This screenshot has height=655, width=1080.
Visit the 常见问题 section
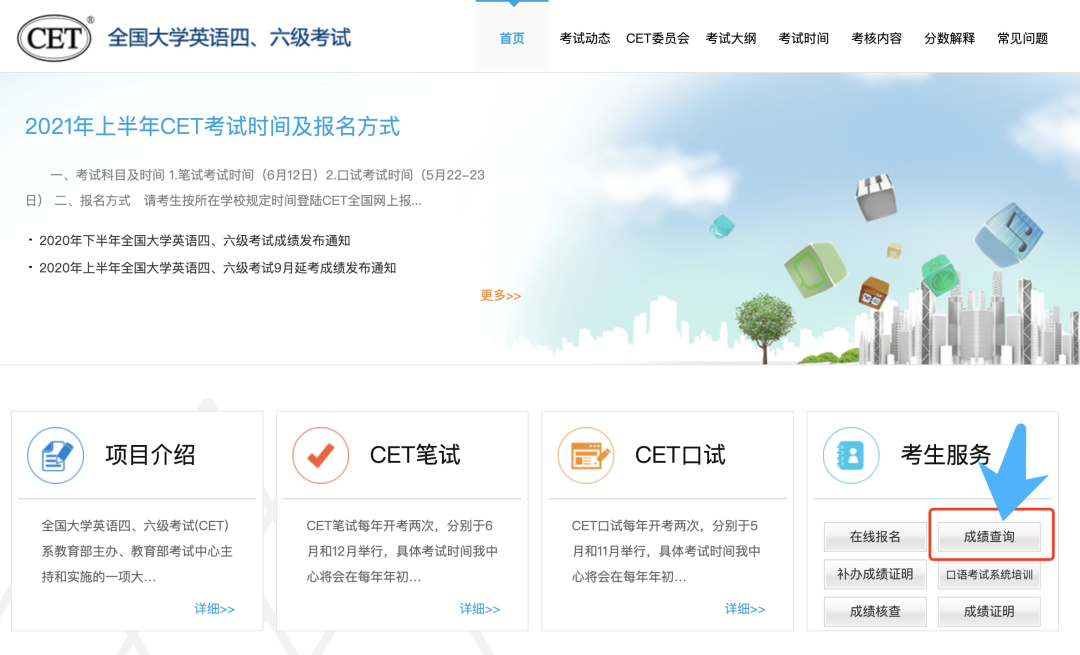pos(1023,39)
